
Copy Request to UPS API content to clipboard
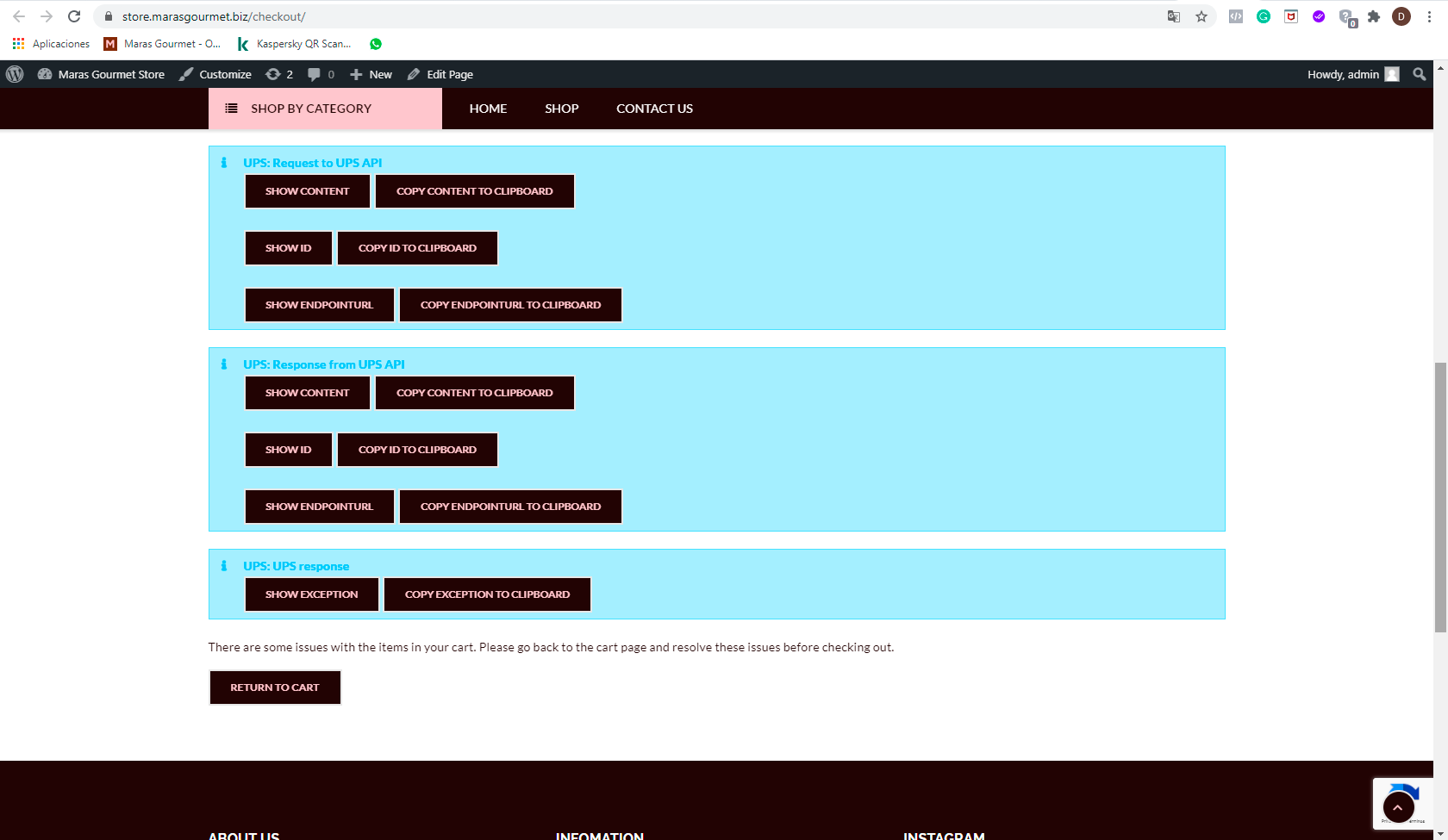[475, 191]
